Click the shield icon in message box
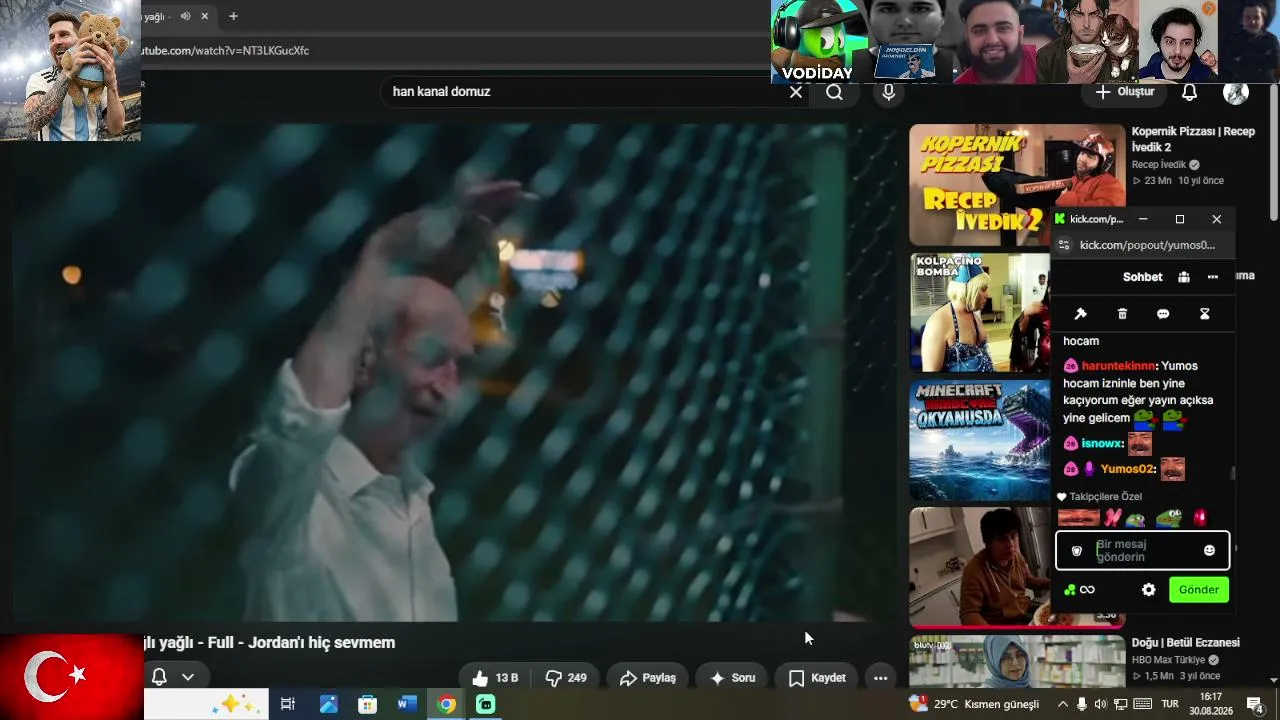Viewport: 1280px width, 720px height. pos(1076,551)
